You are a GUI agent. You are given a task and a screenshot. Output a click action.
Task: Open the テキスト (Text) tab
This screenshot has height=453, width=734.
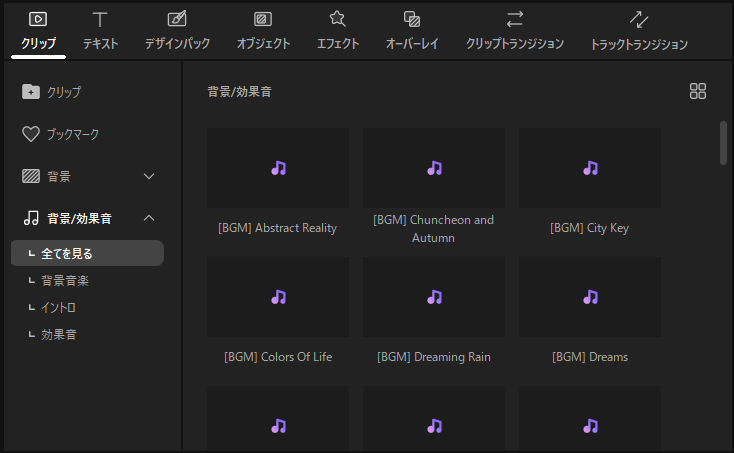tap(100, 30)
